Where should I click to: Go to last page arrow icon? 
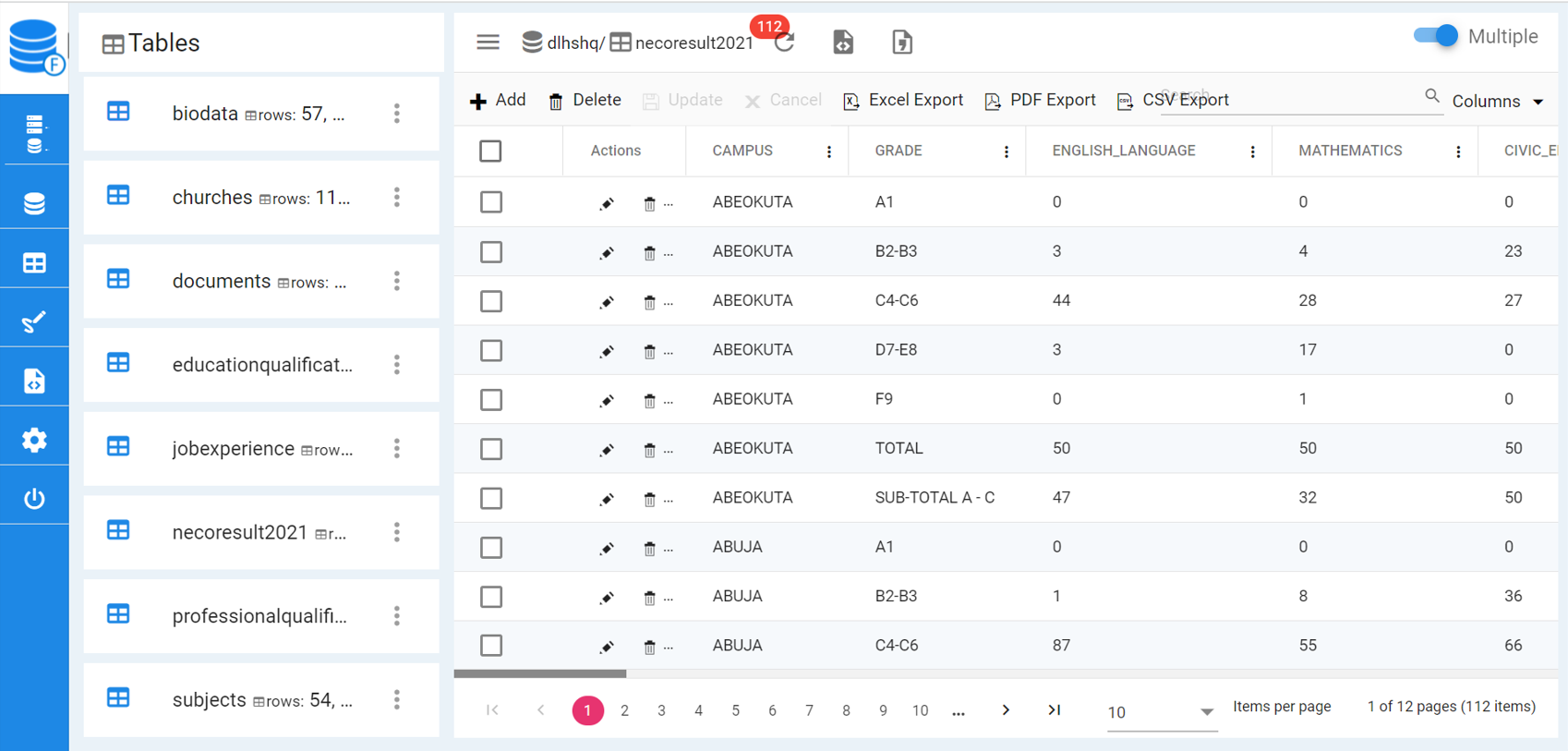pos(1054,710)
